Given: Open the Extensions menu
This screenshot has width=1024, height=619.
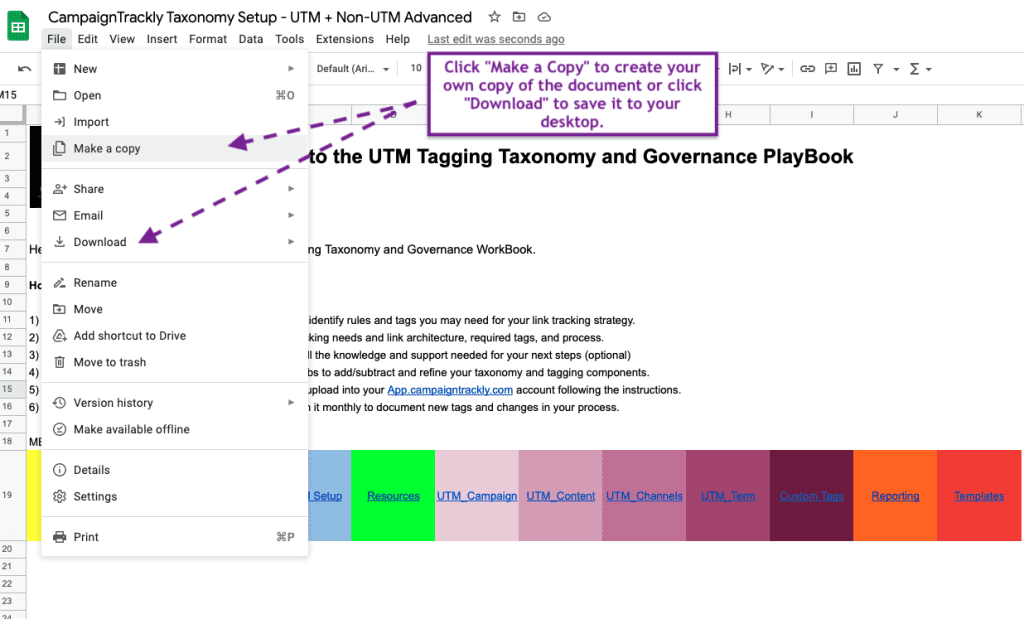Looking at the screenshot, I should (345, 39).
